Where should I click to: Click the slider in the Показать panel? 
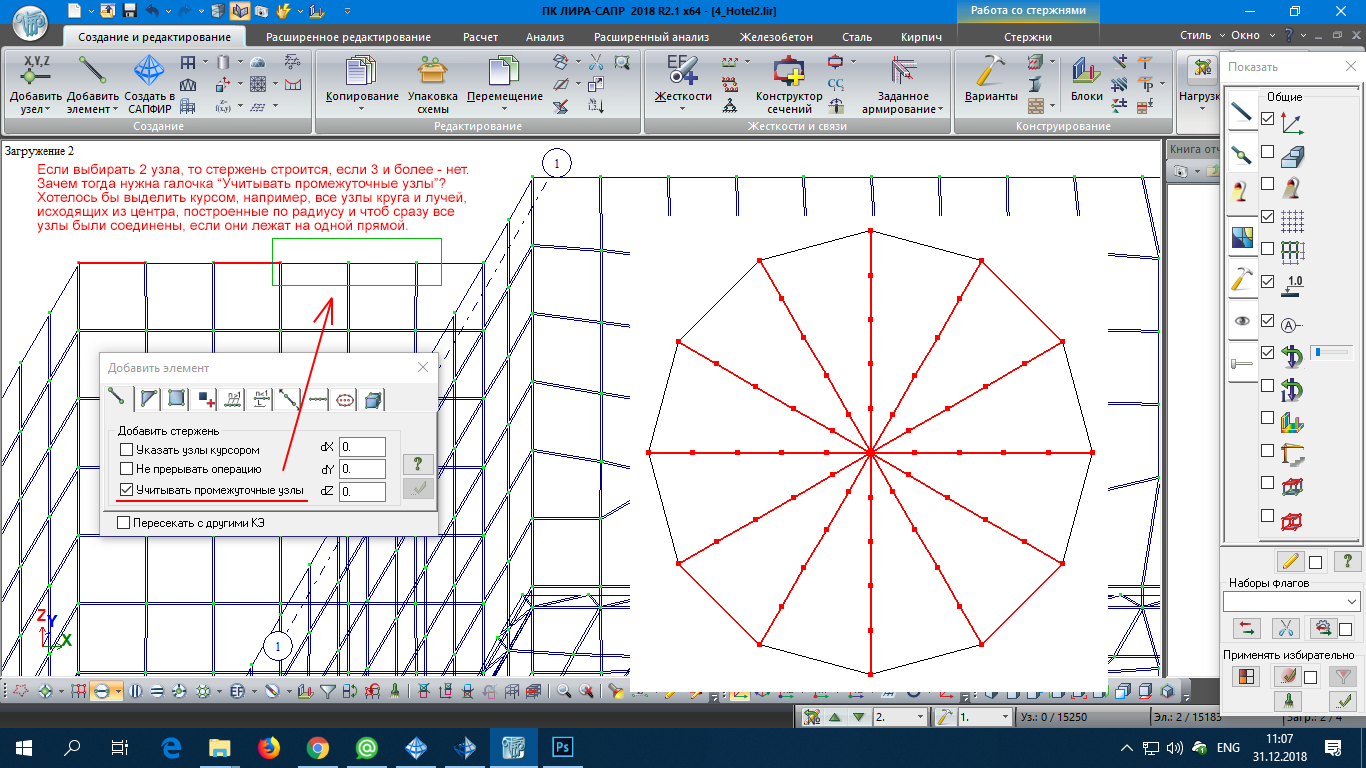1330,352
